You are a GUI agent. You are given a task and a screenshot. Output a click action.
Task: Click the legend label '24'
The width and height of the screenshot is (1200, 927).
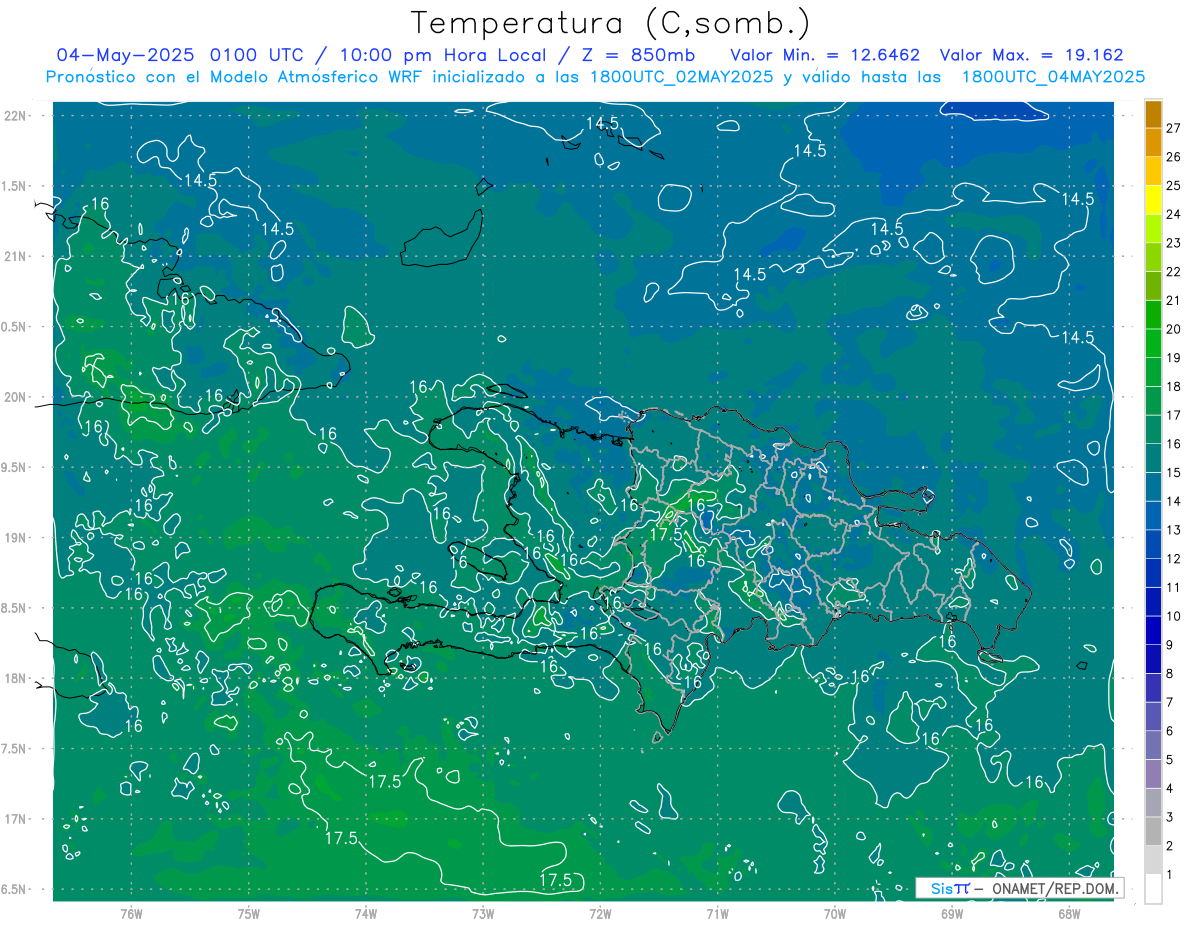1173,214
